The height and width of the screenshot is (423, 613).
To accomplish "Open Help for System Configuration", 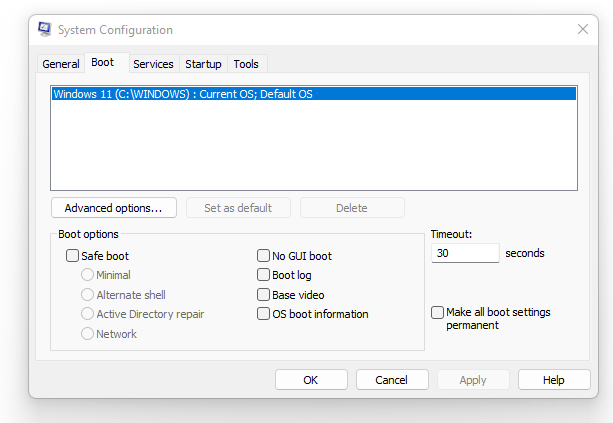I will click(x=554, y=380).
